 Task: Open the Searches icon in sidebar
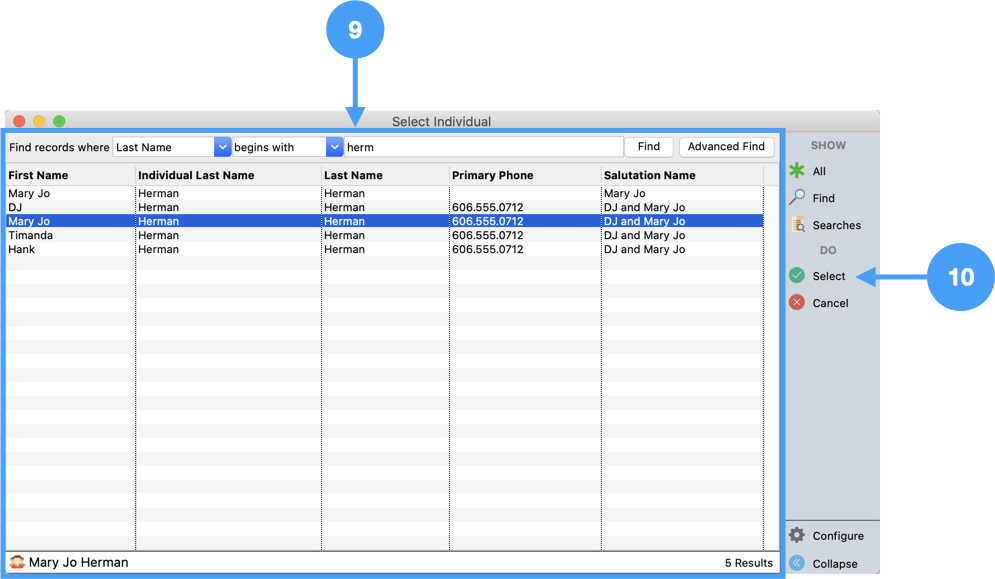click(798, 225)
